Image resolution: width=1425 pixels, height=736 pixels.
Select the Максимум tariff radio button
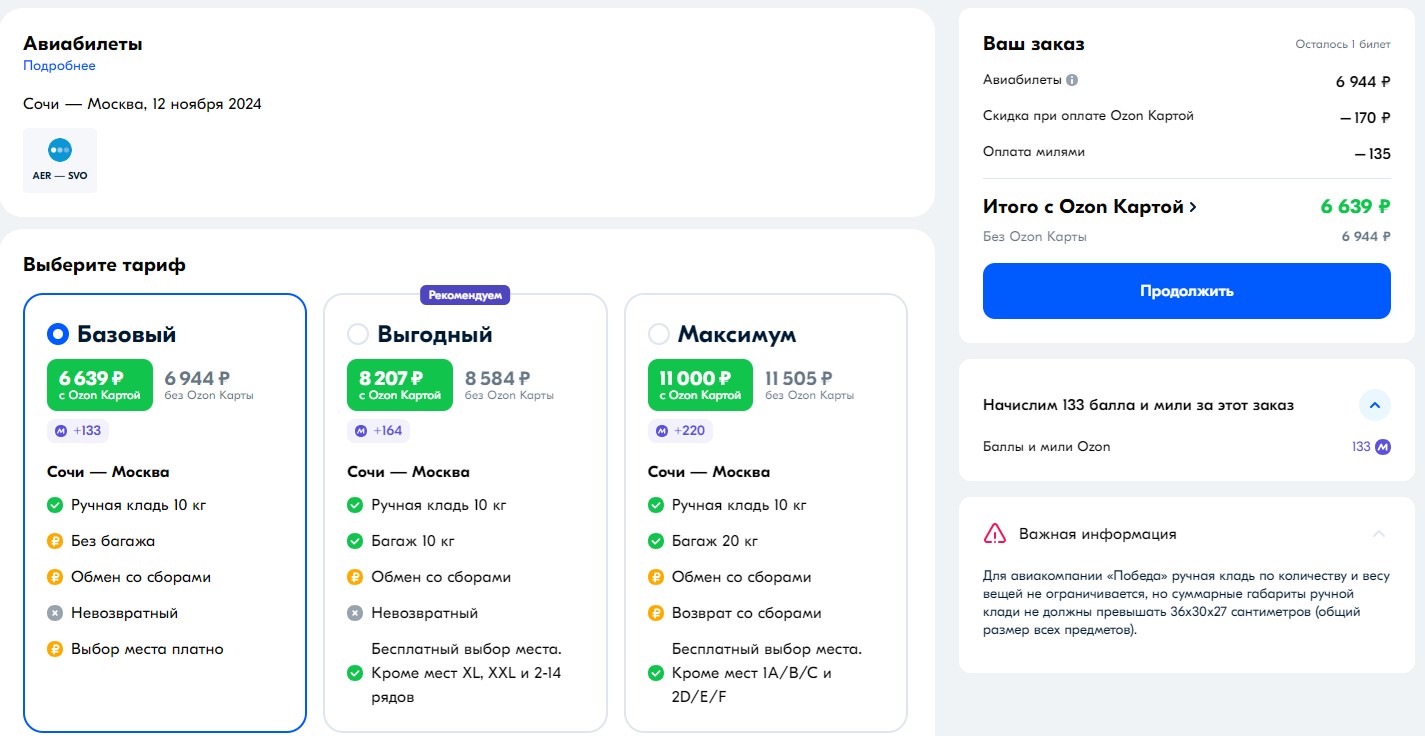[659, 334]
